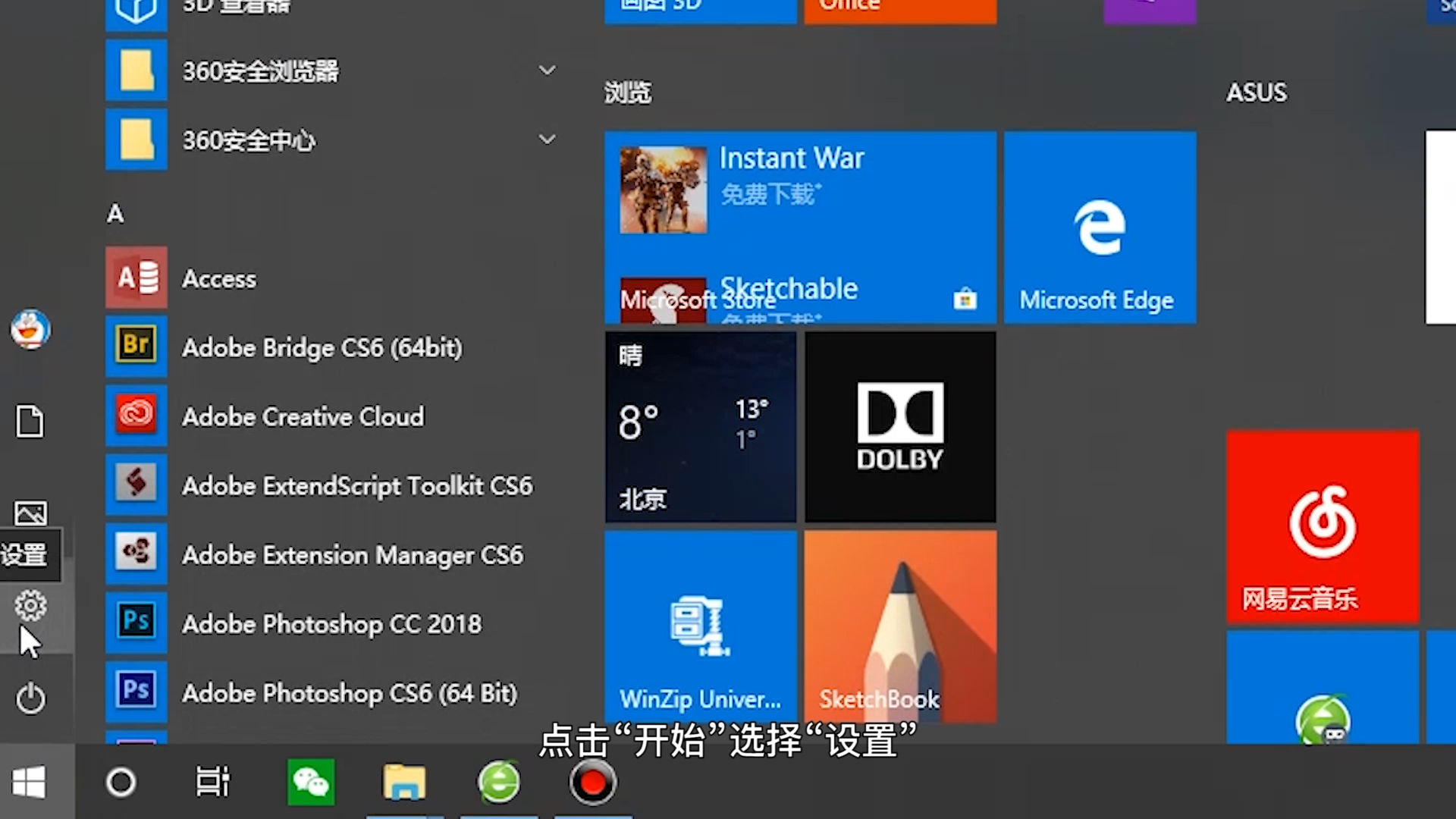The height and width of the screenshot is (819, 1456).
Task: Click the Photoshop CS6 (64 Bit) icon
Action: pos(136,692)
